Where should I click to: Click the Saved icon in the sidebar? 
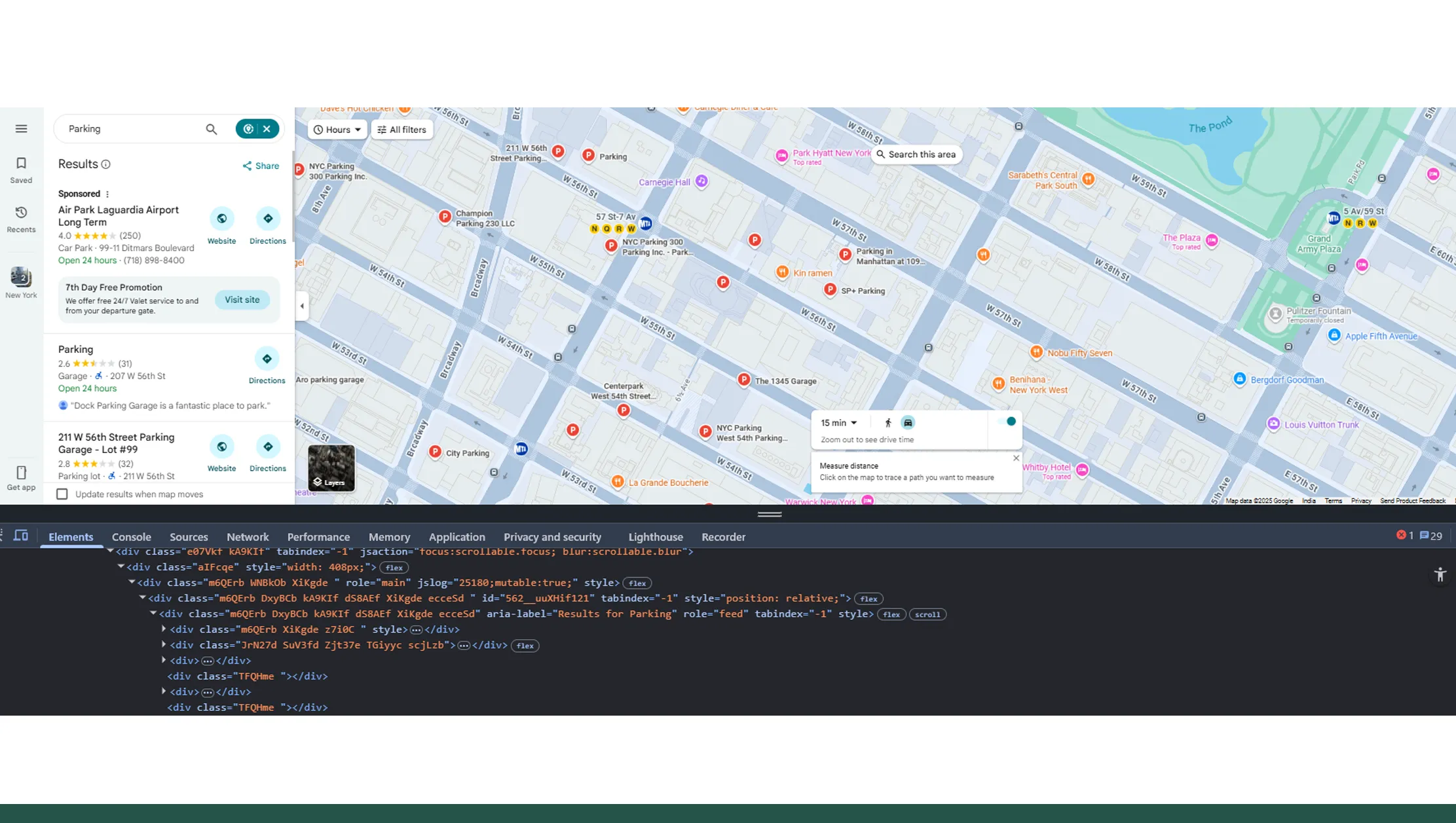click(20, 168)
